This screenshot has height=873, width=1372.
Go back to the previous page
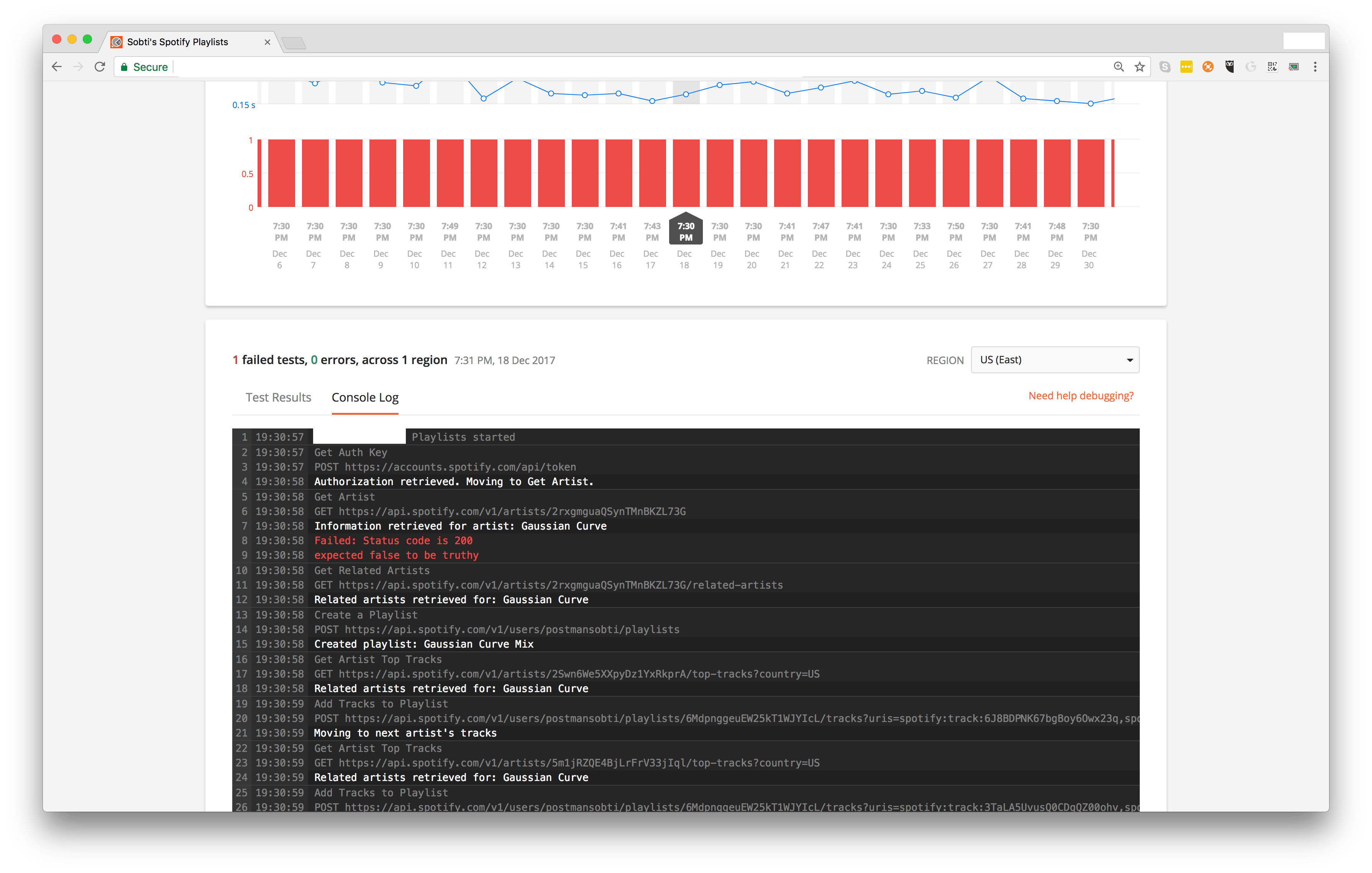pyautogui.click(x=56, y=67)
